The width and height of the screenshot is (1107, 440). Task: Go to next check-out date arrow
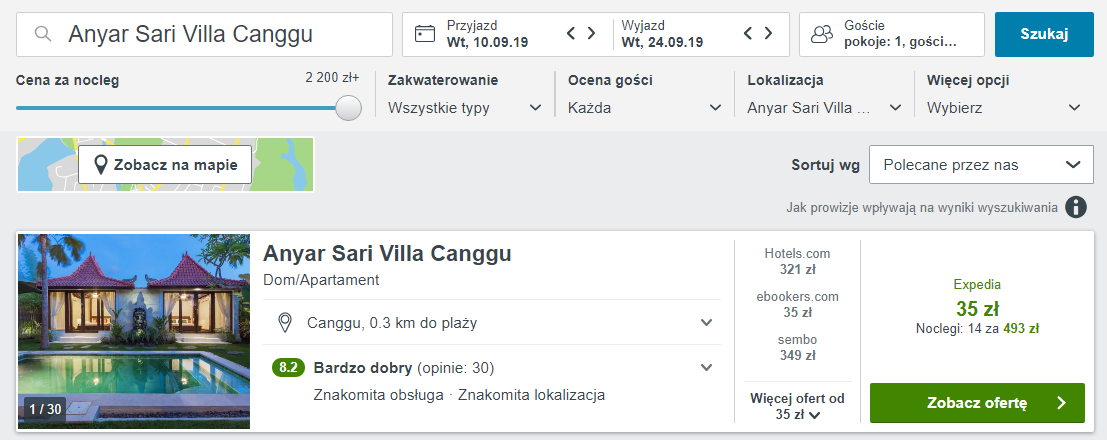[x=769, y=34]
